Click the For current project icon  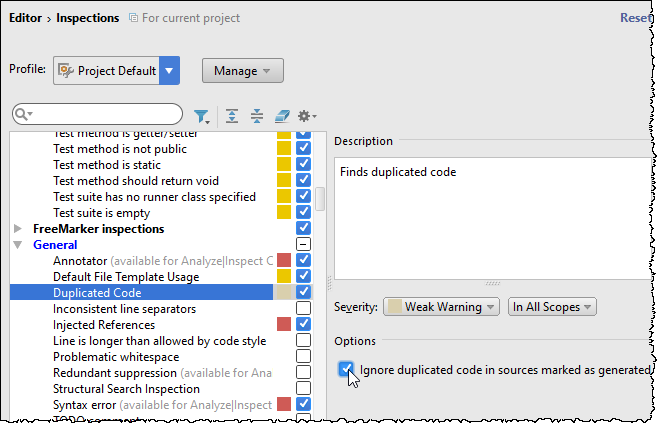pyautogui.click(x=135, y=18)
